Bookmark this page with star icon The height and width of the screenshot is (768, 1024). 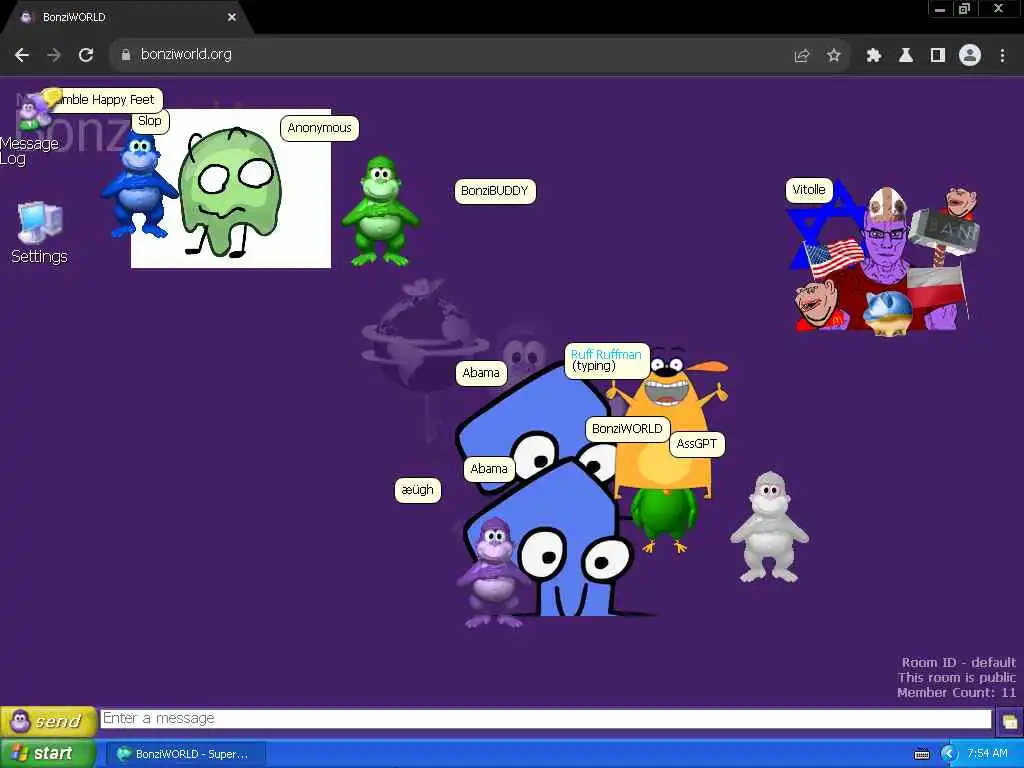[833, 56]
